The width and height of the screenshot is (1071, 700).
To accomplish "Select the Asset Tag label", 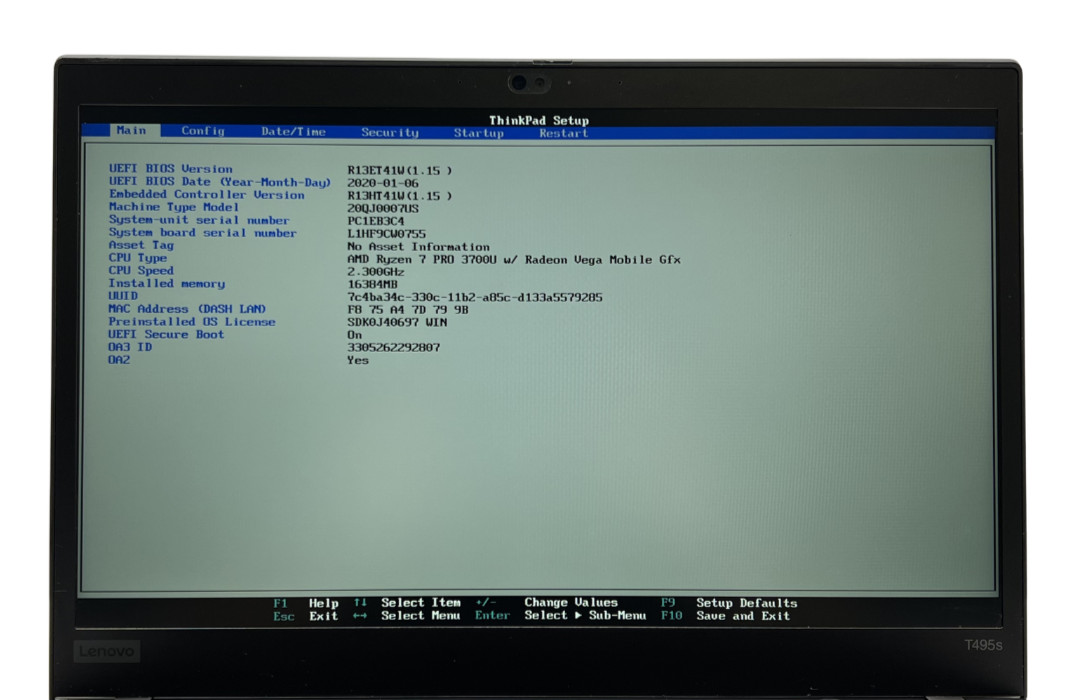I will click(141, 244).
